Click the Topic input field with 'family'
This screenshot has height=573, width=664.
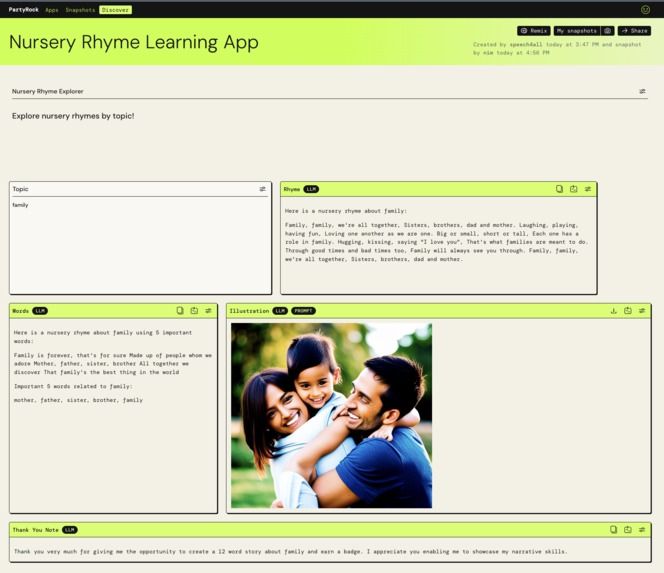pos(140,245)
